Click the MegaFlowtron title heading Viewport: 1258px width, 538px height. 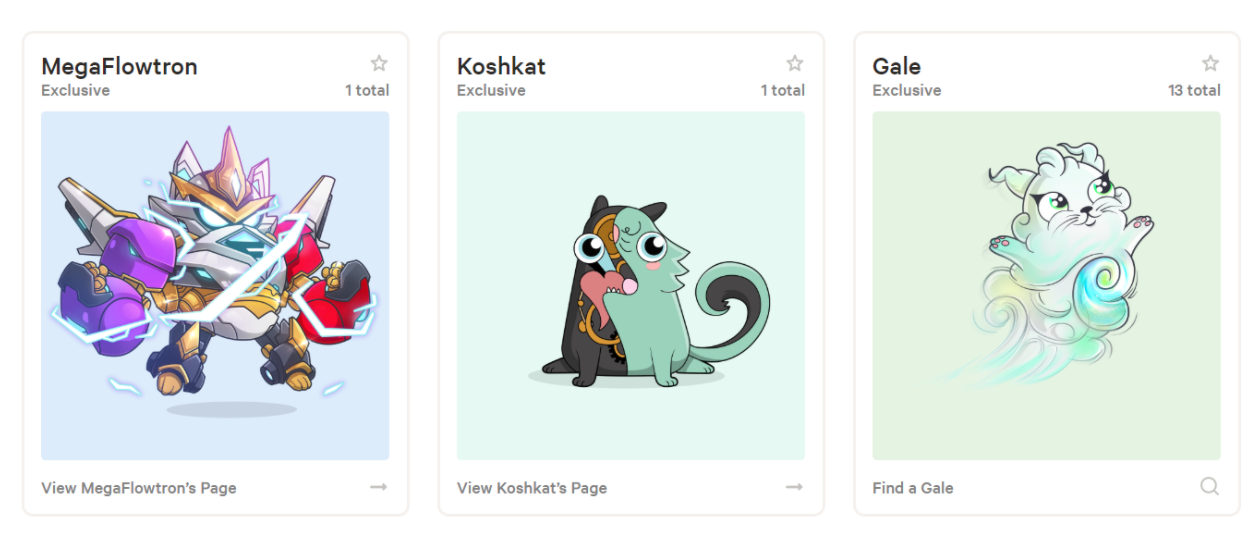tap(119, 66)
